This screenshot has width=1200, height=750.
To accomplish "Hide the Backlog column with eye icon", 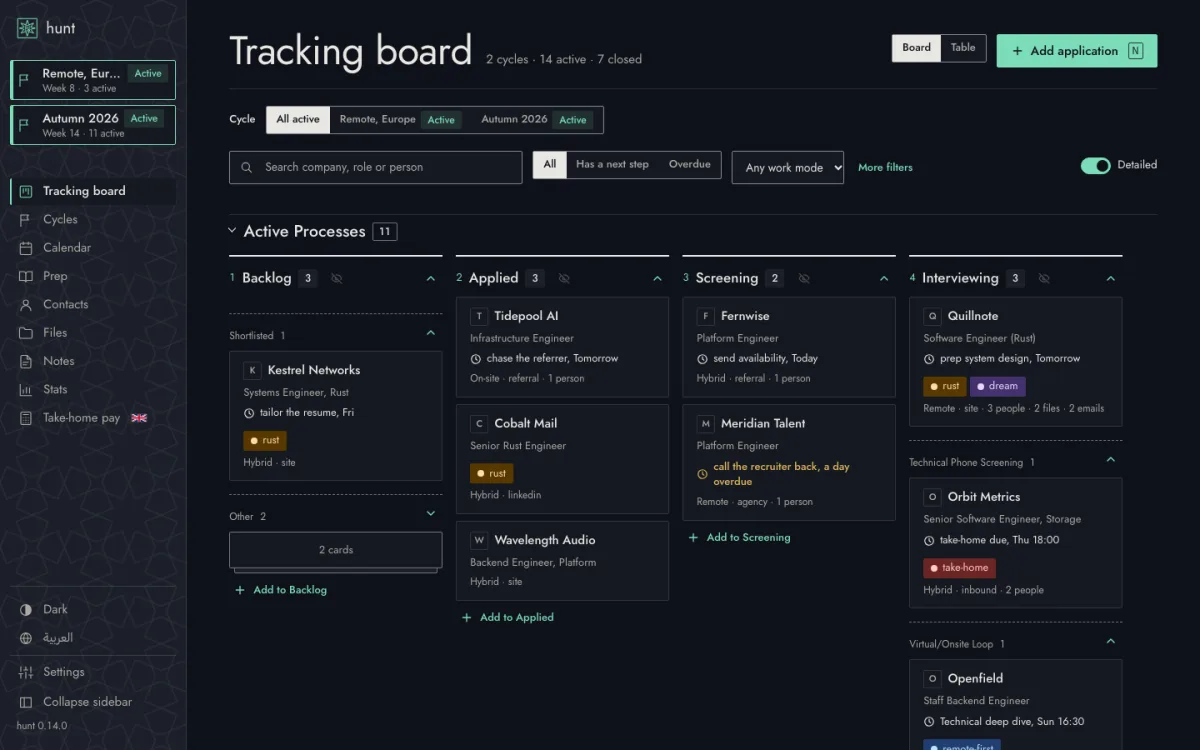I will pyautogui.click(x=336, y=279).
